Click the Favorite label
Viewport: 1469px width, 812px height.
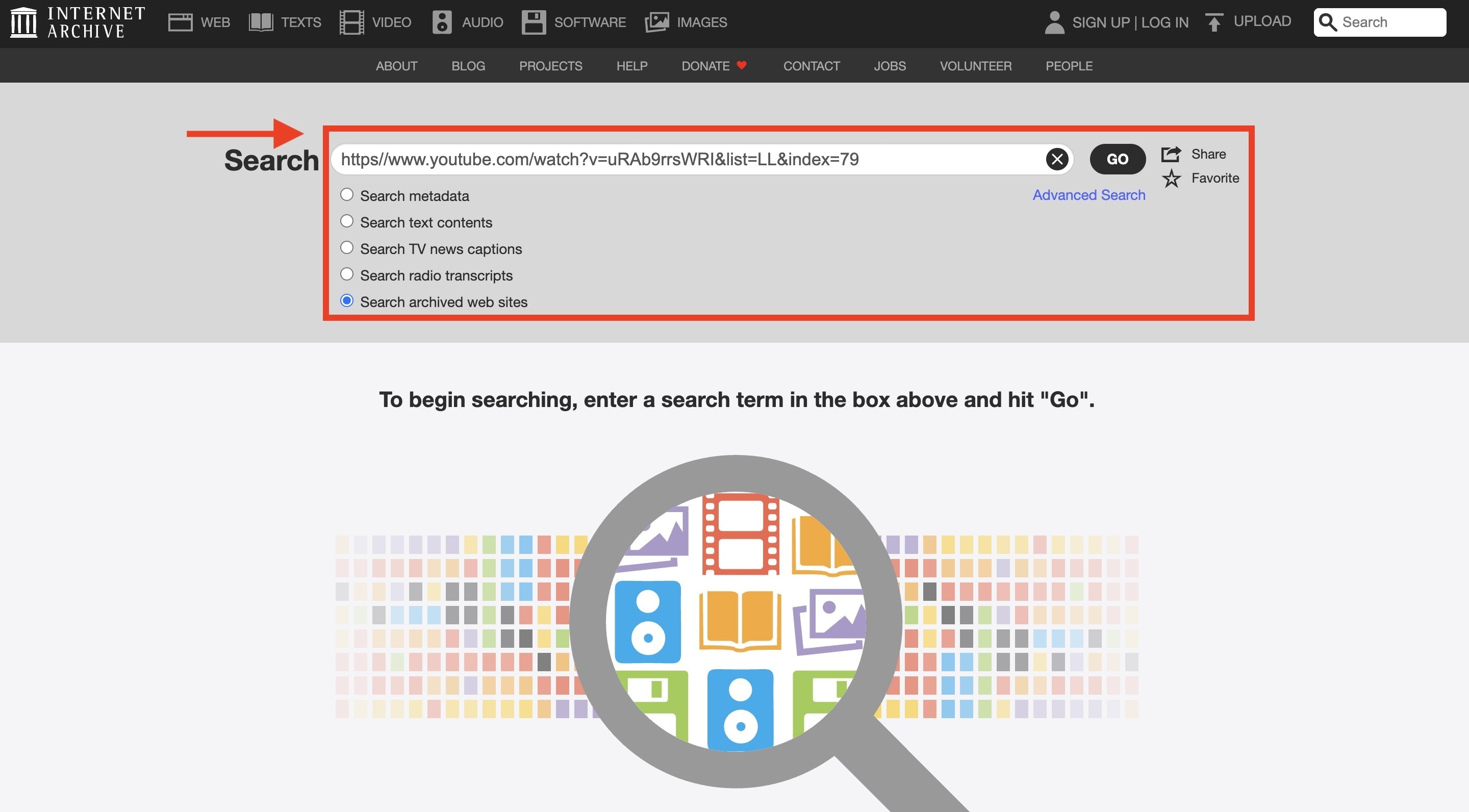coord(1215,178)
